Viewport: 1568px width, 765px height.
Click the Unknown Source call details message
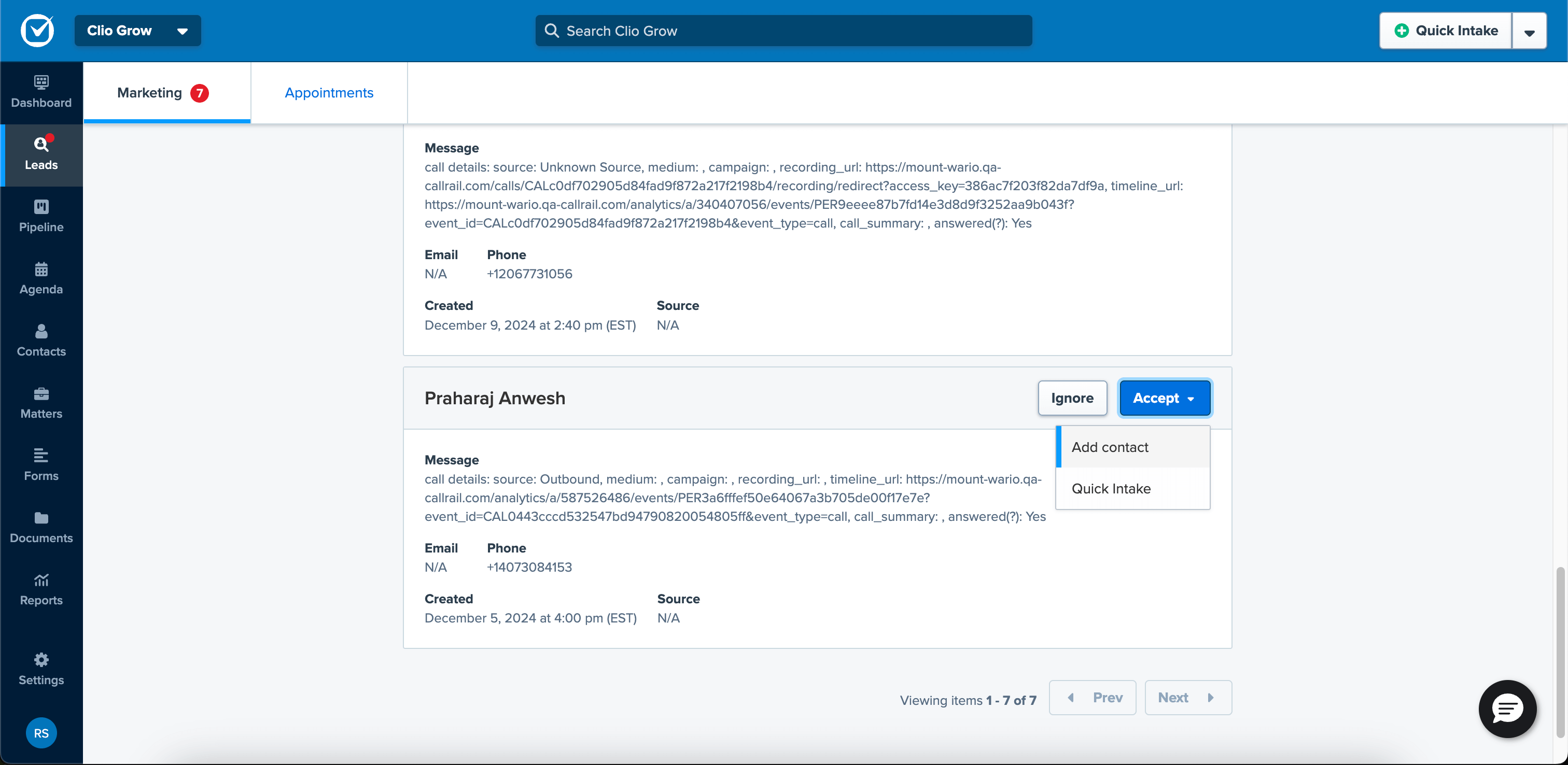[x=804, y=195]
